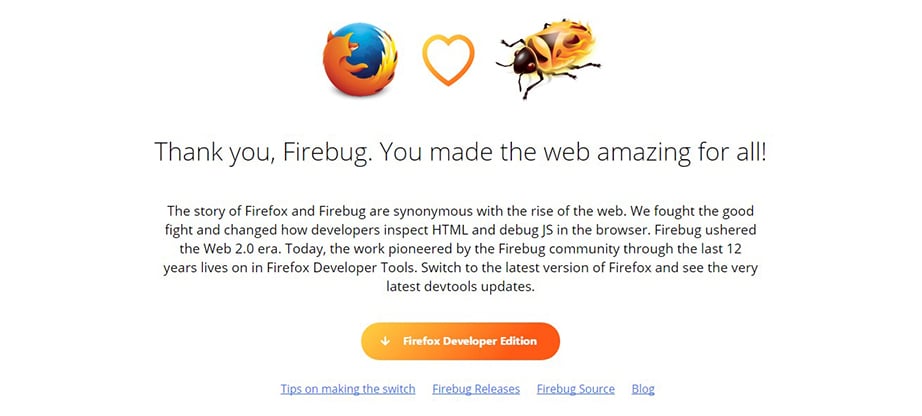Visit the Blog link
The height and width of the screenshot is (416, 922).
[x=643, y=389]
